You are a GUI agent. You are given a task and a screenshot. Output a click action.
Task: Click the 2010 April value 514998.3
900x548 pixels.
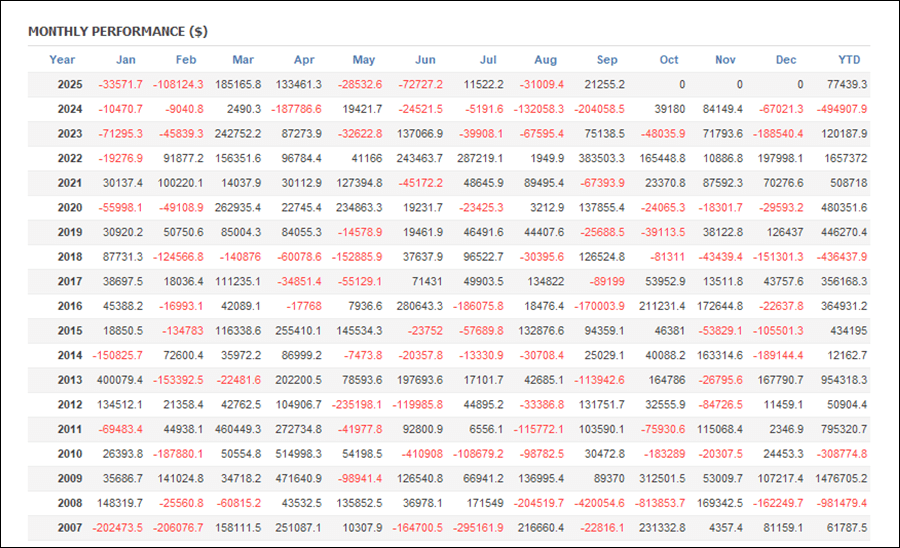pos(296,454)
